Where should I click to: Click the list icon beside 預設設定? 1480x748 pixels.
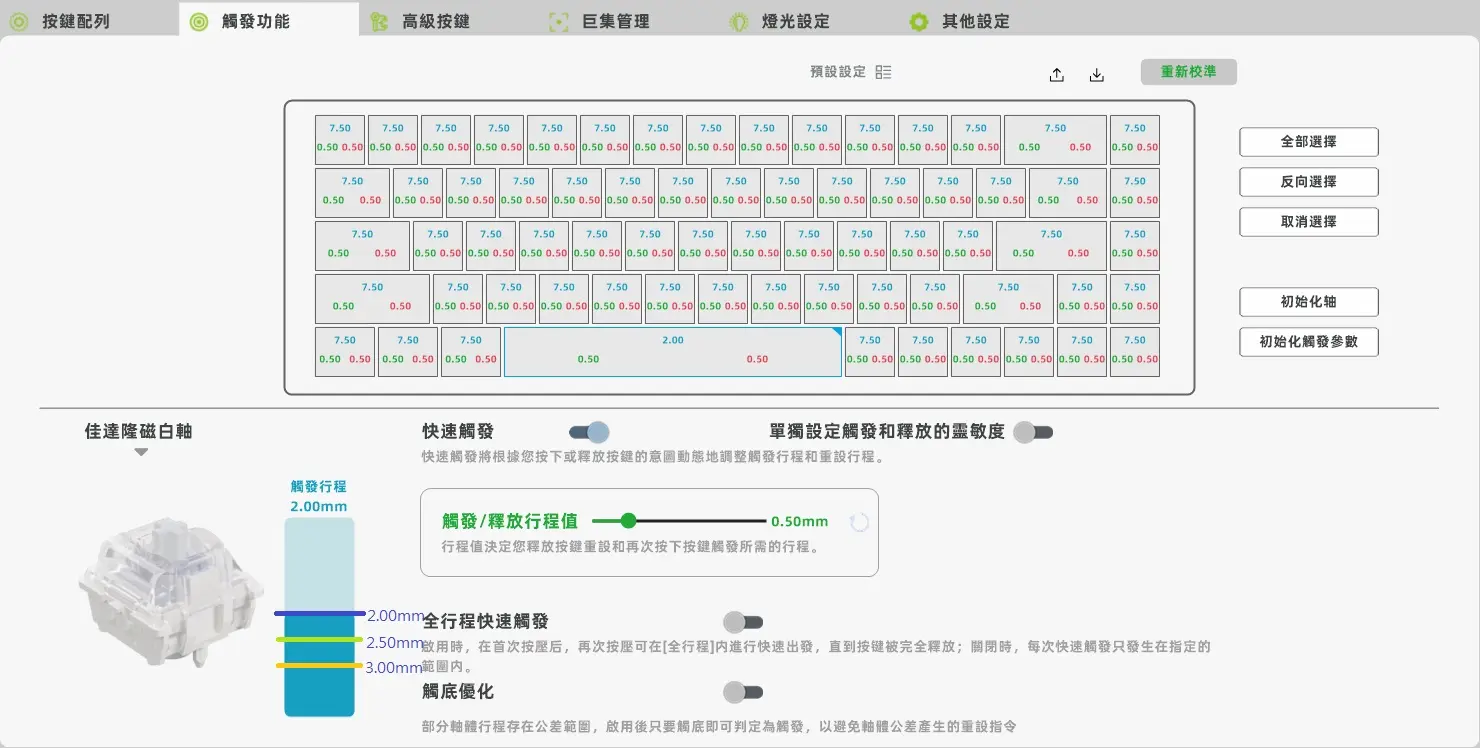(883, 72)
